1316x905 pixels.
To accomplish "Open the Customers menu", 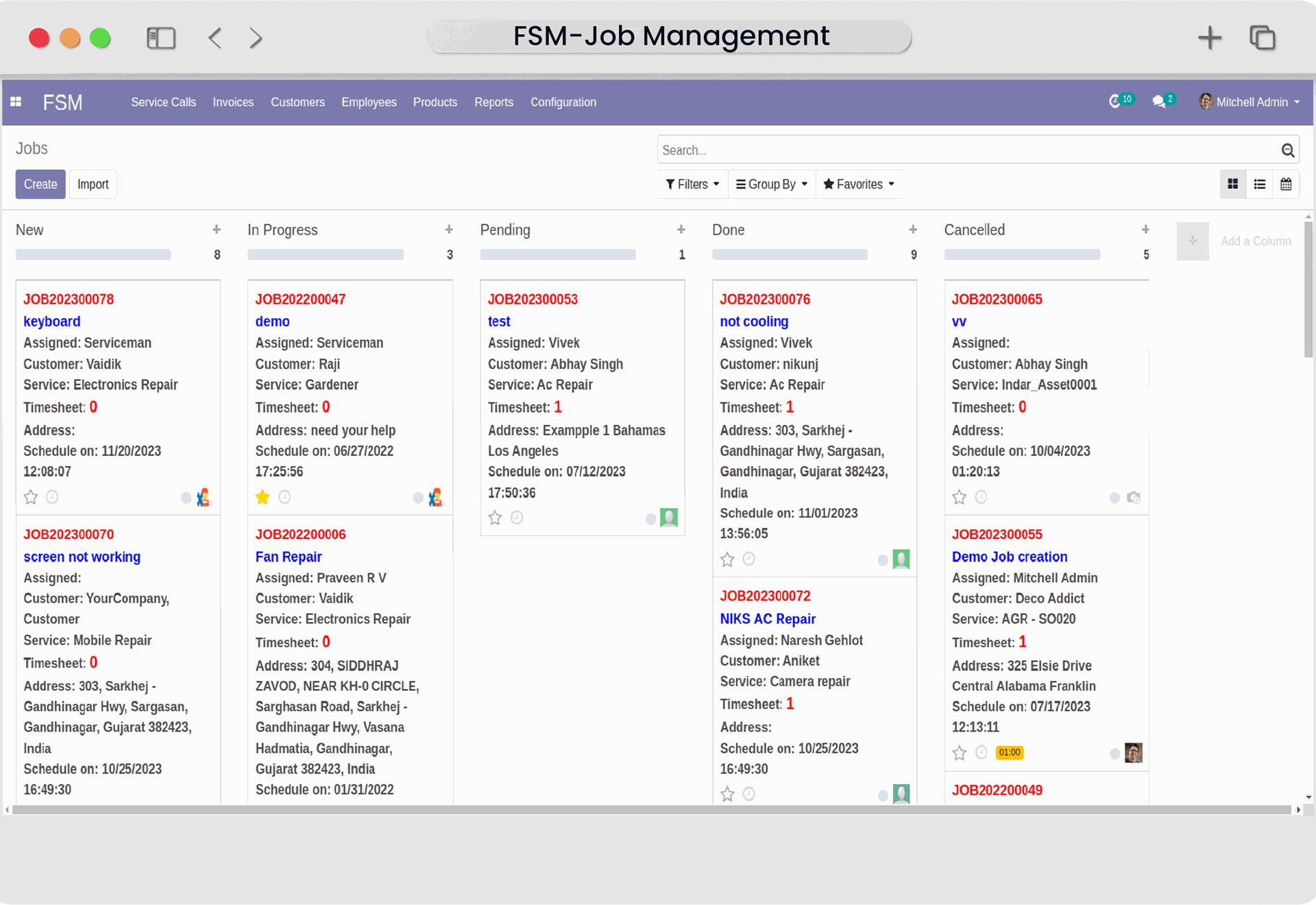I will [297, 101].
